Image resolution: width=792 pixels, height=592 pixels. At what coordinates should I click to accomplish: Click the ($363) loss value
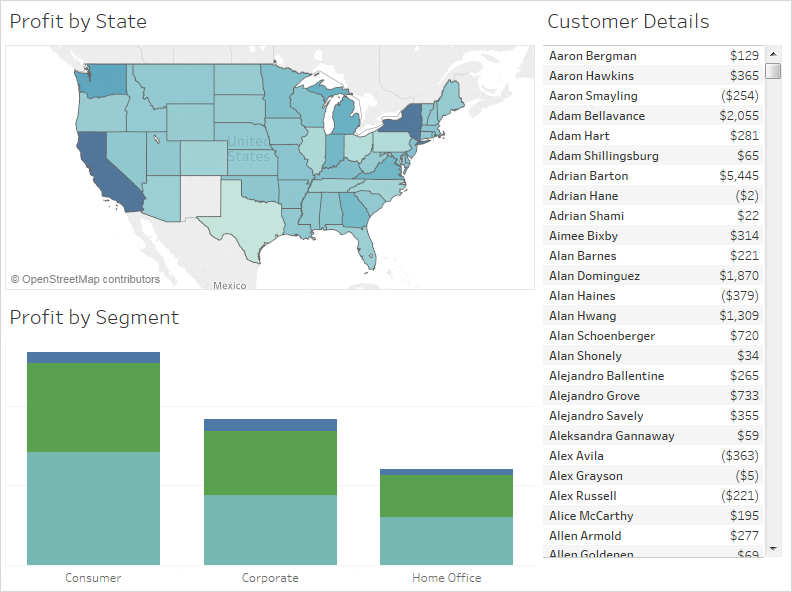739,456
